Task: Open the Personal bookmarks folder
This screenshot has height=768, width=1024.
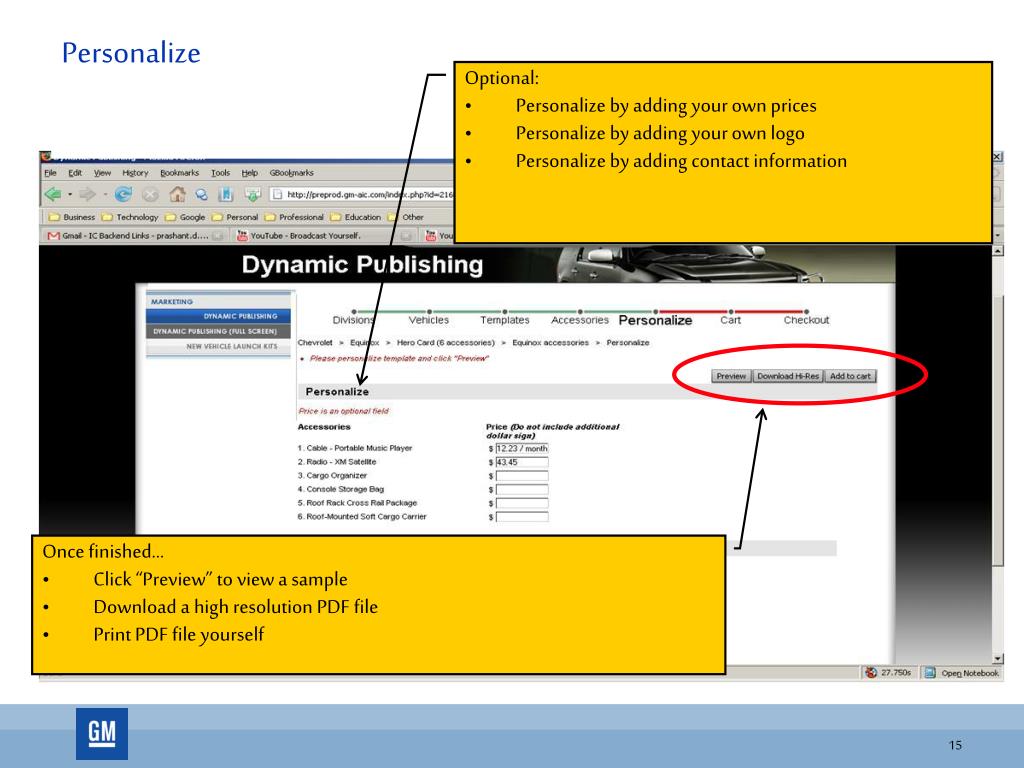Action: click(x=235, y=217)
